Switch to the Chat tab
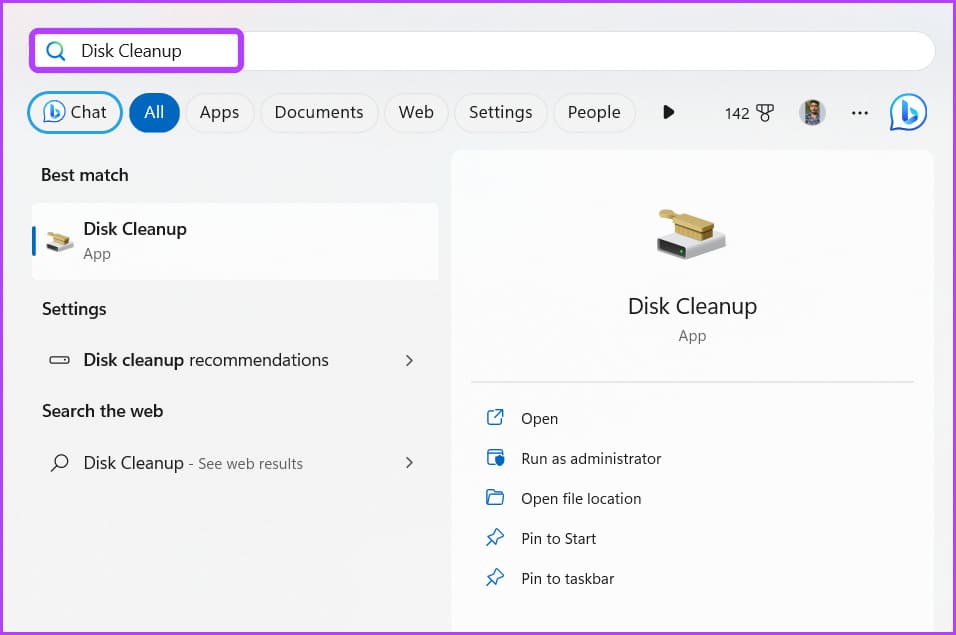 (75, 112)
